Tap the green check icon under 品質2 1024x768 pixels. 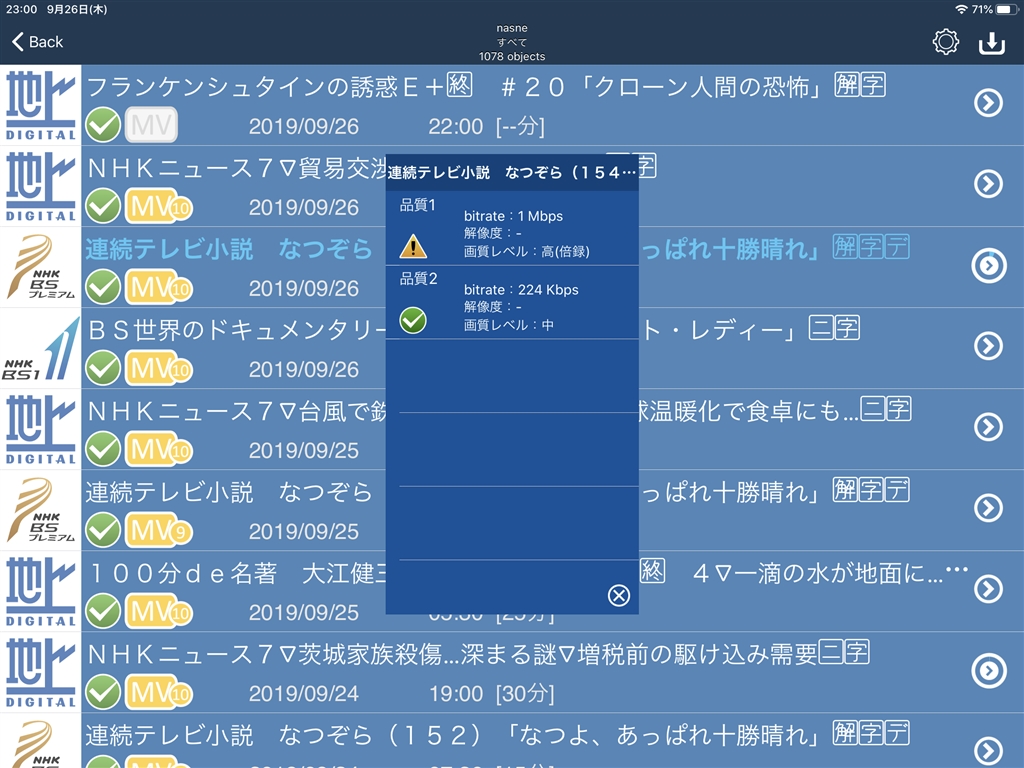tap(413, 320)
